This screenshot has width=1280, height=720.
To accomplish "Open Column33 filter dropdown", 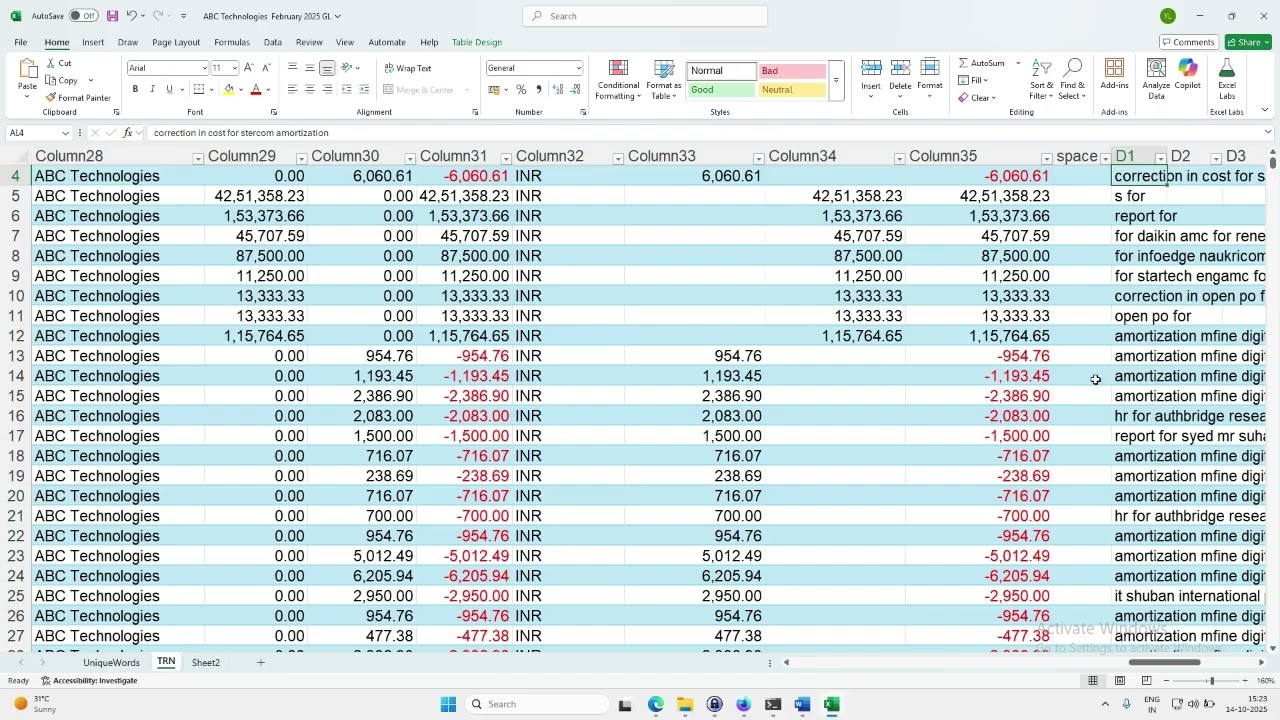I will coord(758,158).
